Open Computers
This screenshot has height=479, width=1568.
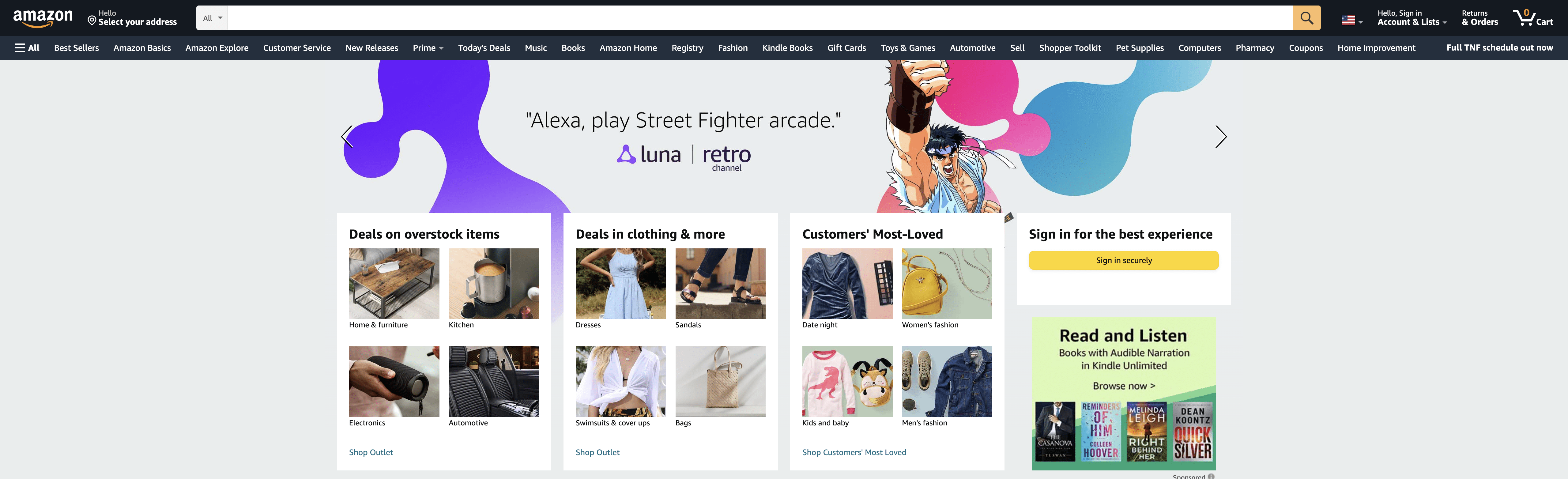(1199, 48)
